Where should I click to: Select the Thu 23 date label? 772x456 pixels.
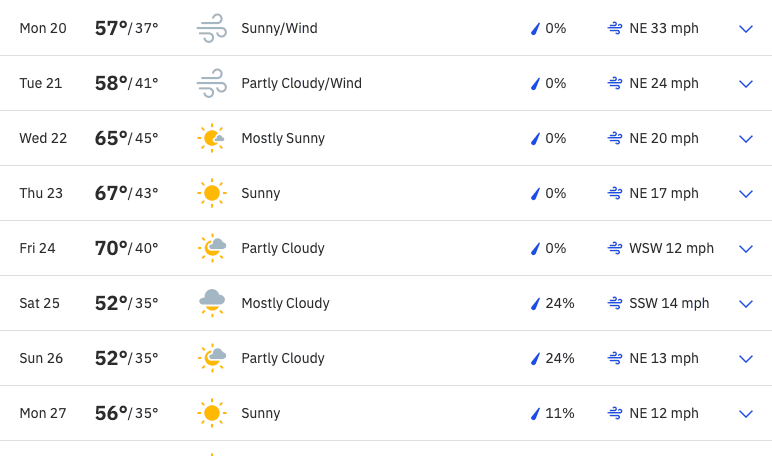pyautogui.click(x=41, y=193)
